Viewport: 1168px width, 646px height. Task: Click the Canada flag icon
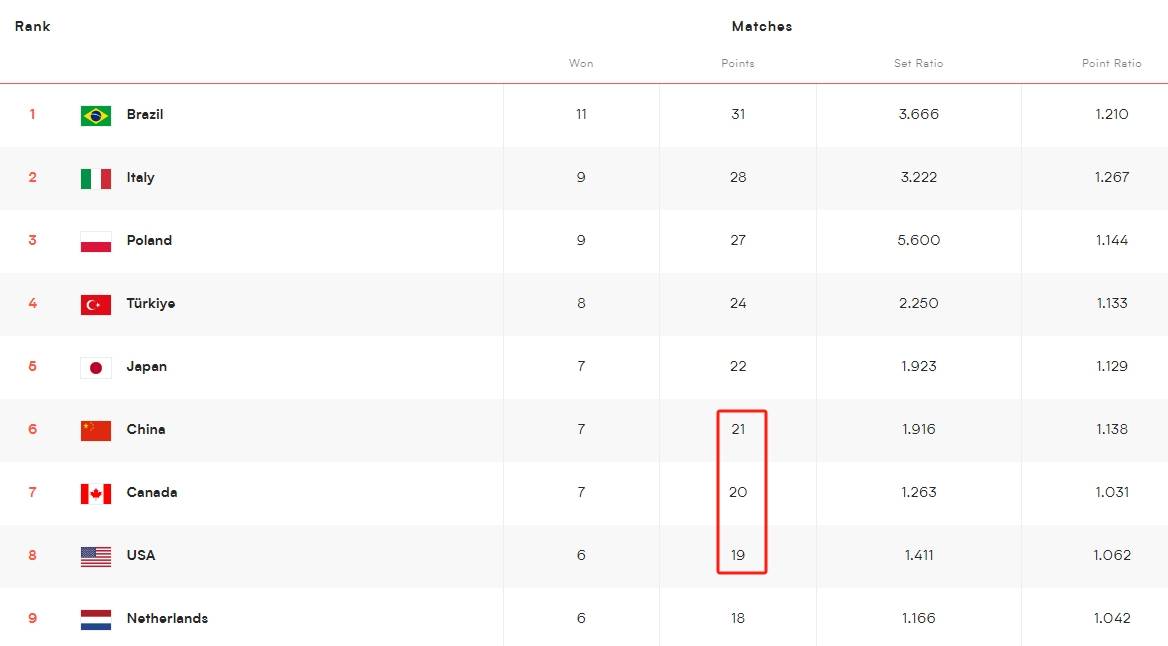tap(96, 494)
